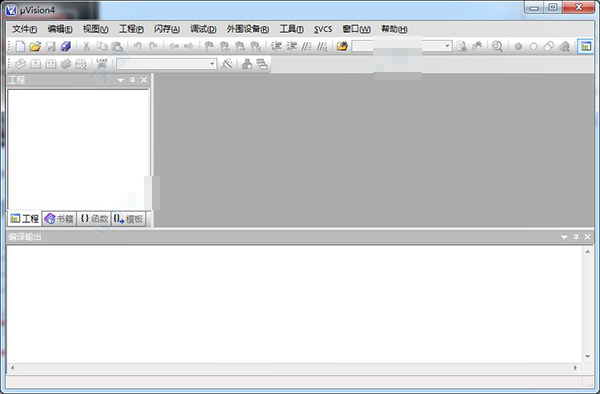
Task: Open the 视图(V) menu
Action: point(95,29)
